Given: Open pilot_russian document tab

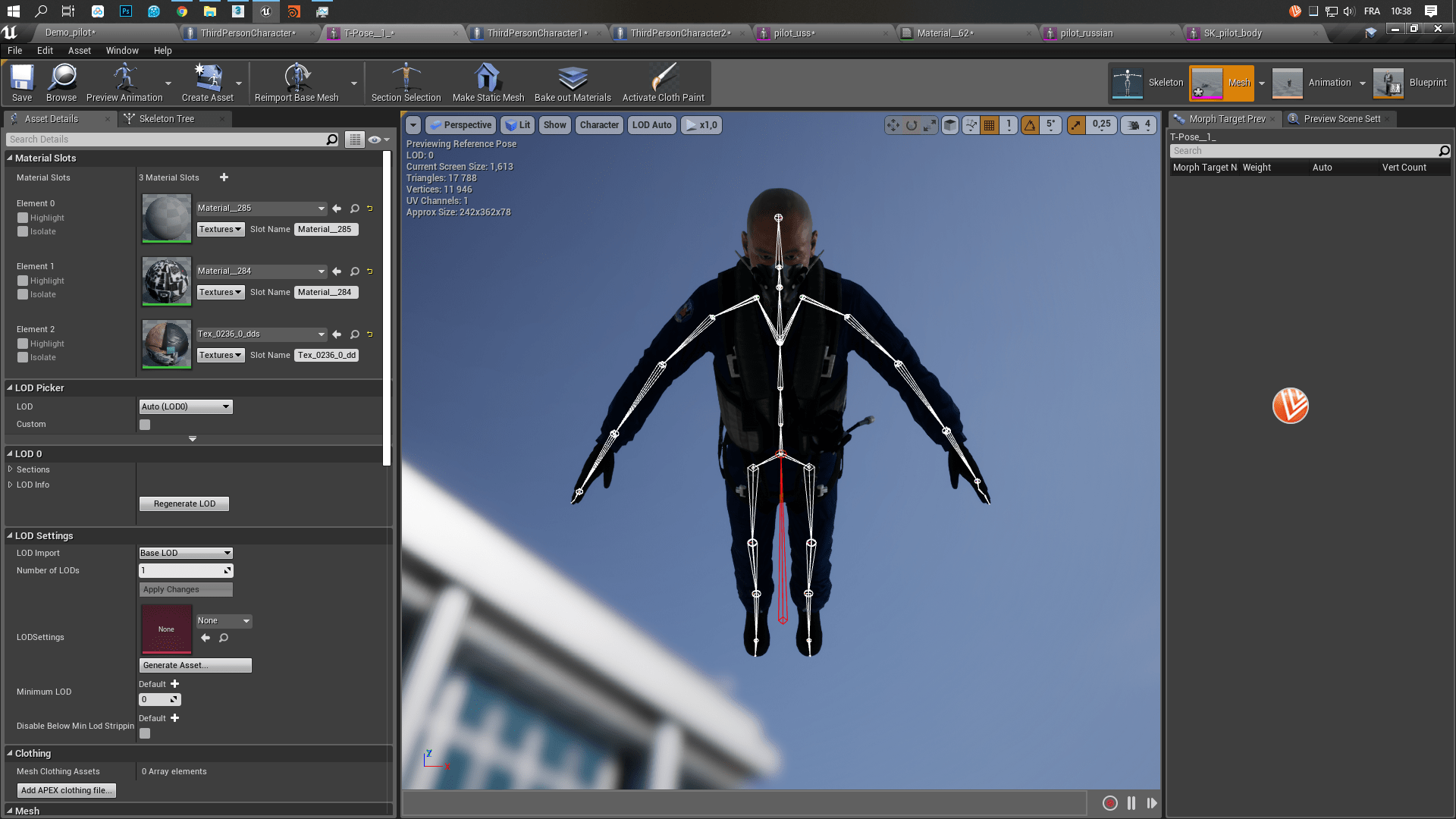Looking at the screenshot, I should click(x=1087, y=33).
